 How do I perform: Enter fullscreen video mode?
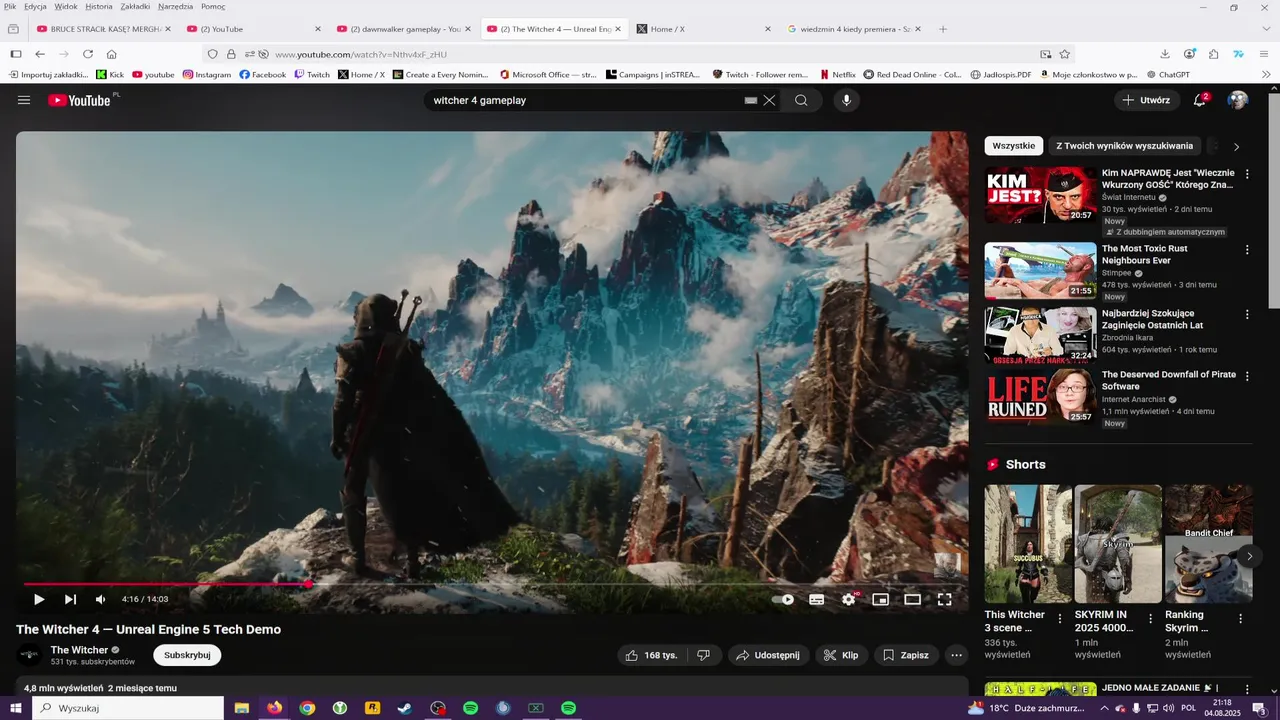coord(945,599)
